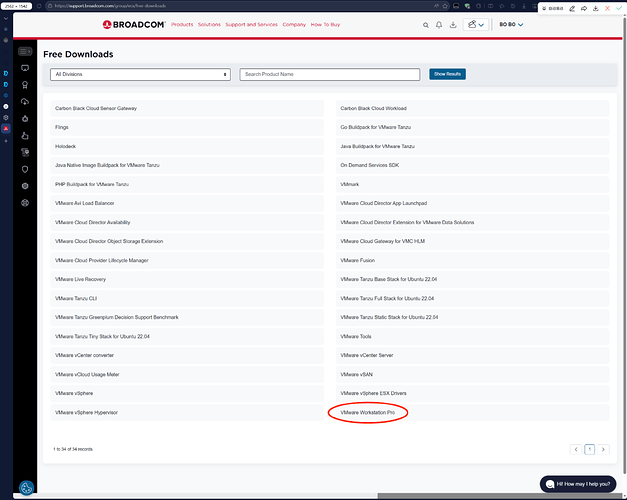Open the All Divisions dropdown

click(140, 74)
